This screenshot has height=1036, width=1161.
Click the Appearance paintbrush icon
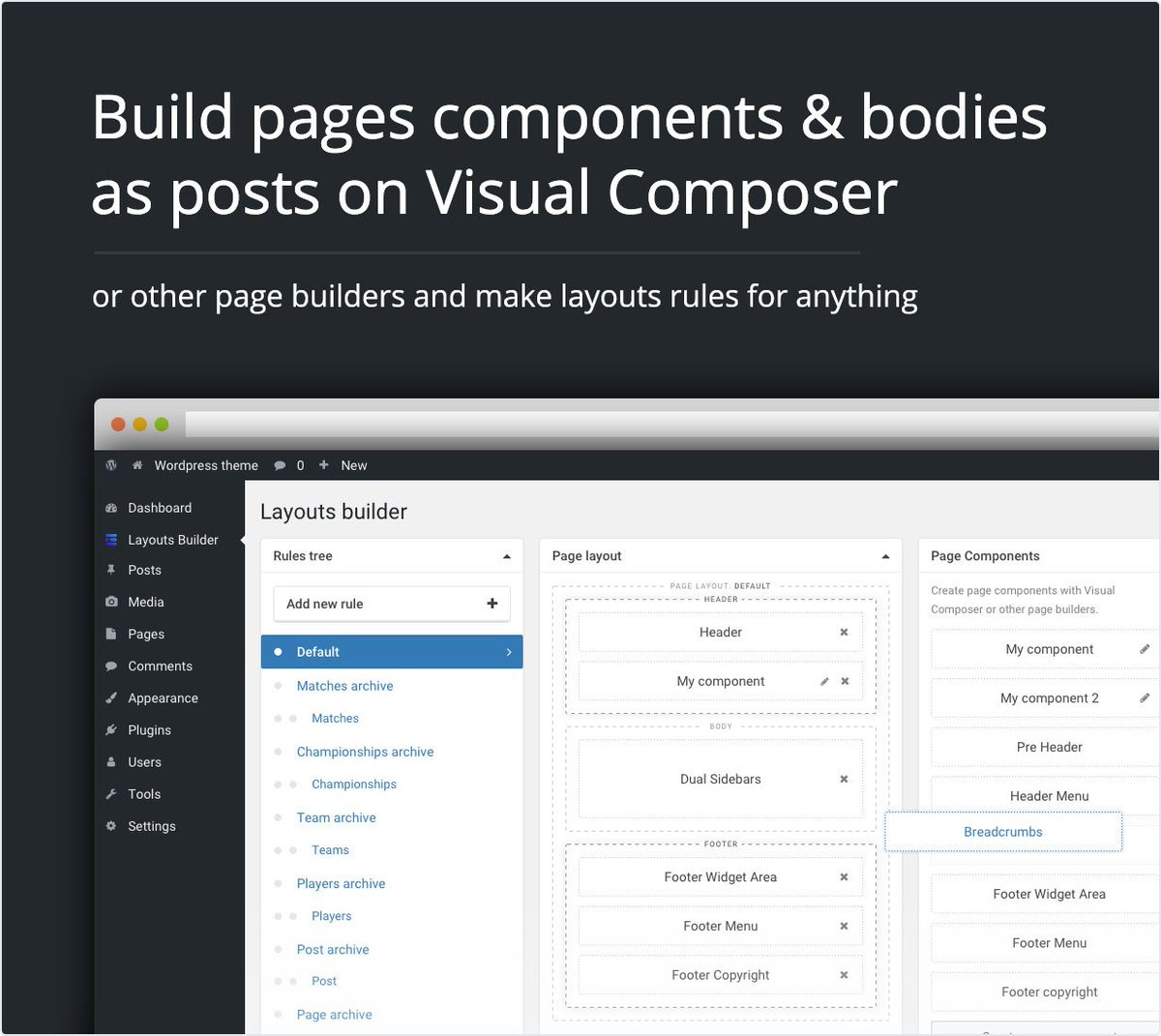pyautogui.click(x=111, y=698)
